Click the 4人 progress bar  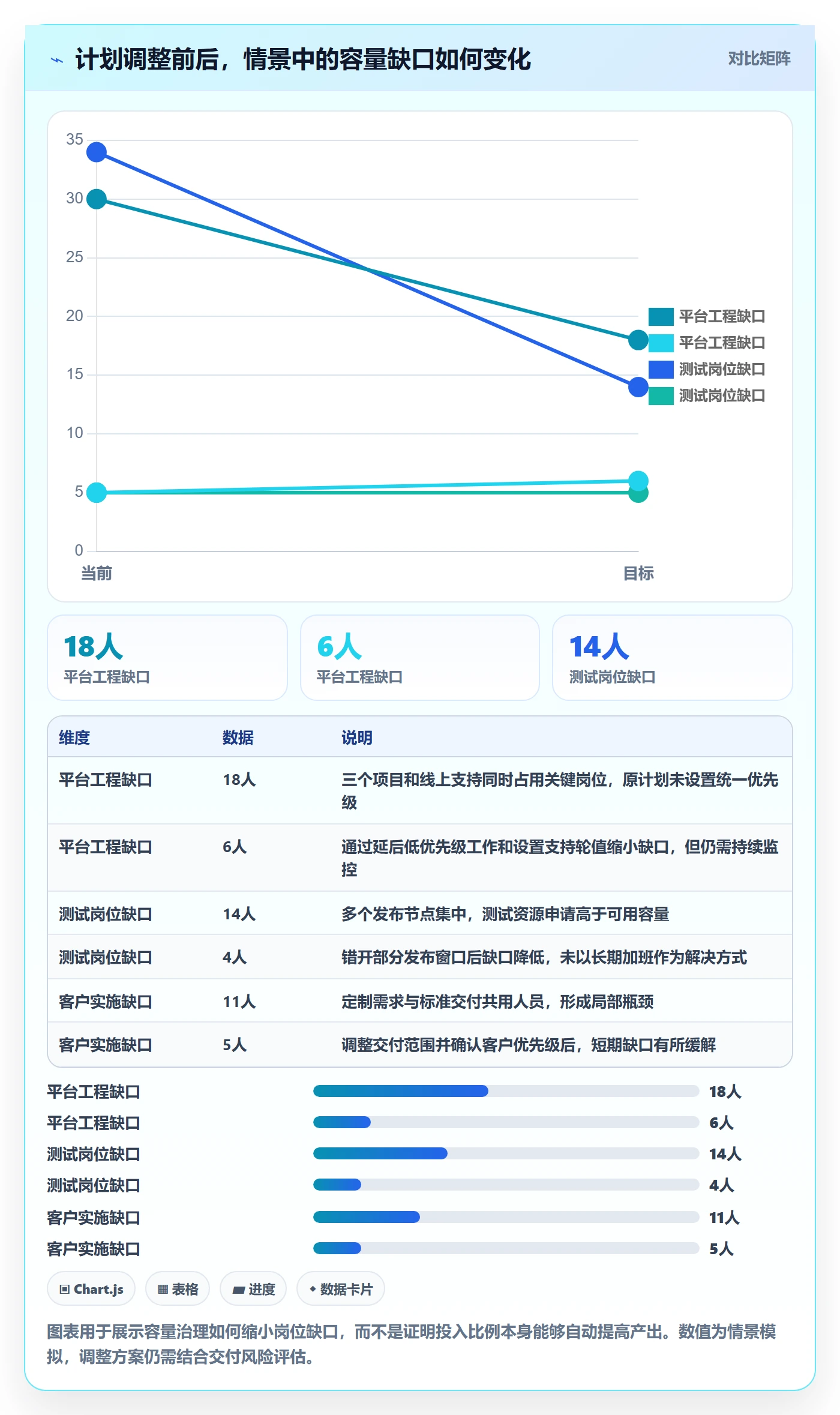[506, 1185]
